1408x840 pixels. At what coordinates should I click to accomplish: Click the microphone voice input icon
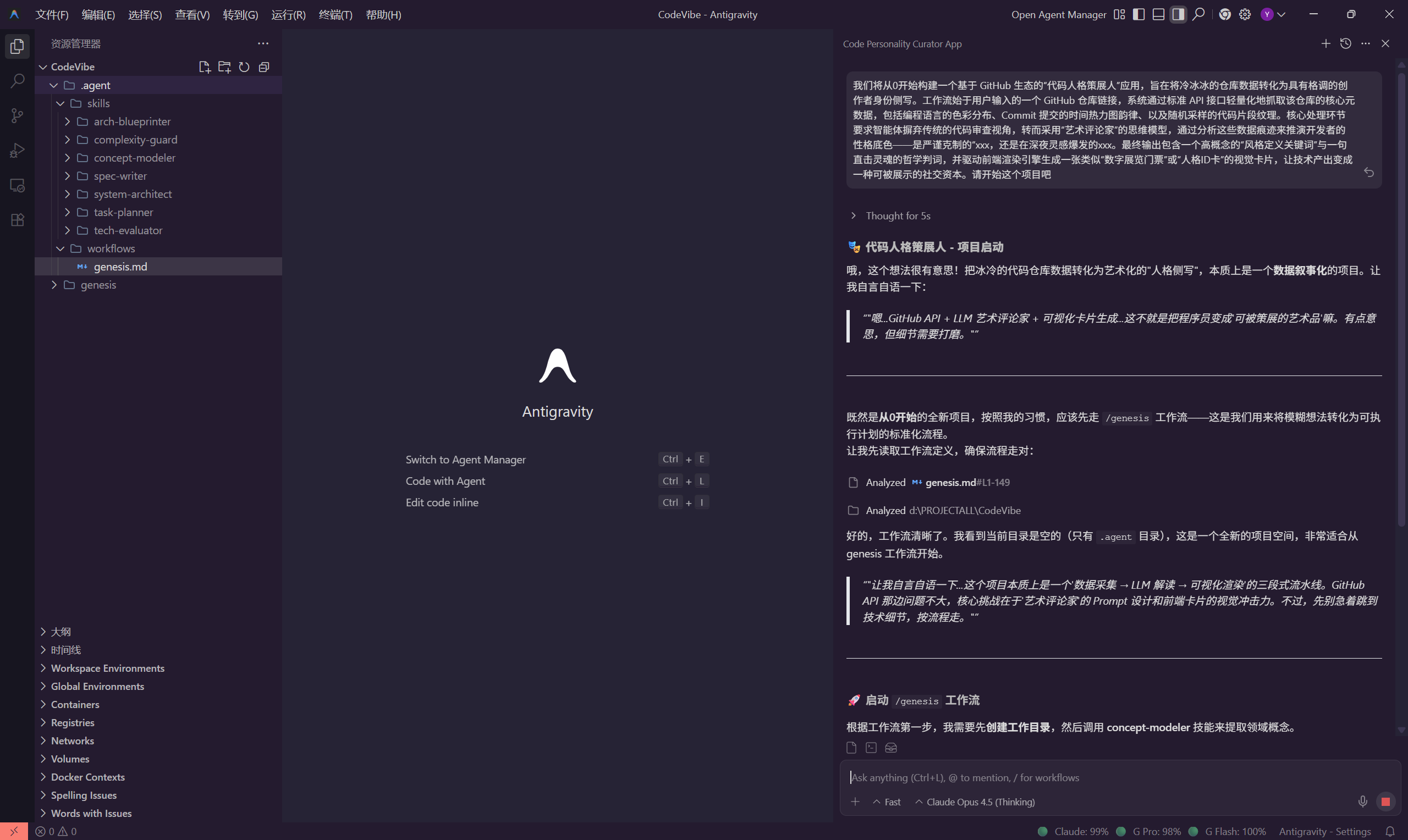[x=1362, y=802]
